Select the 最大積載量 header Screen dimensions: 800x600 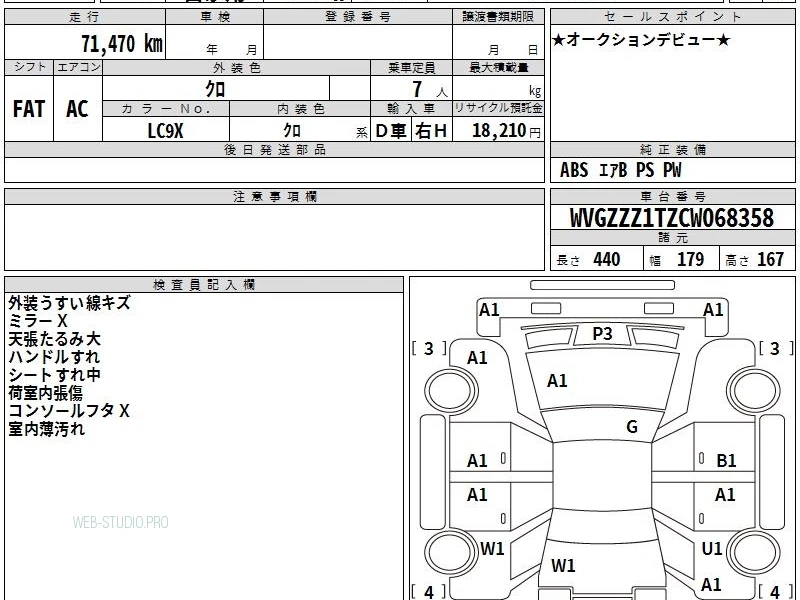[x=498, y=67]
